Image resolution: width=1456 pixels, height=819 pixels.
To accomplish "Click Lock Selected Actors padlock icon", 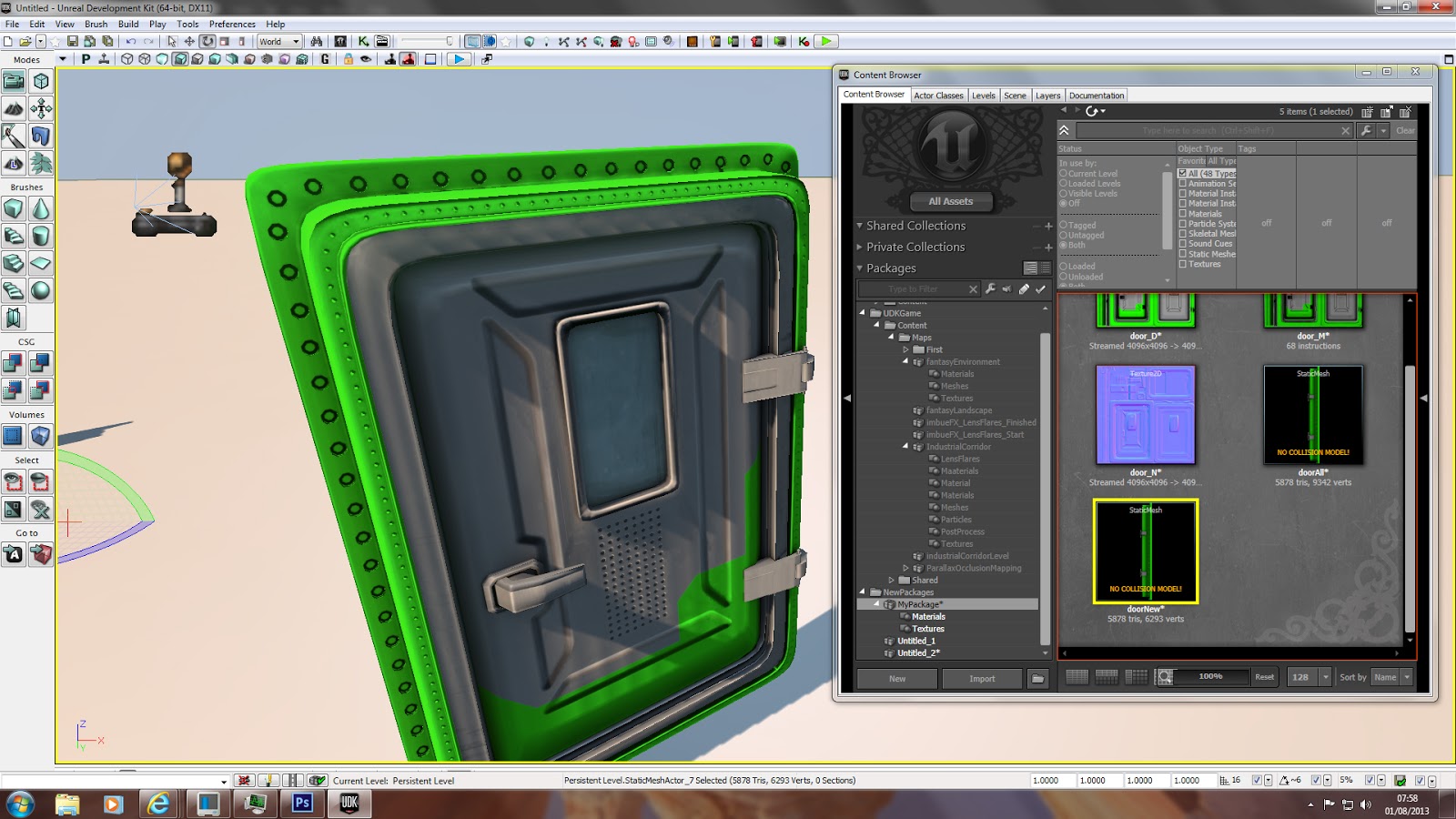I will coord(348,59).
